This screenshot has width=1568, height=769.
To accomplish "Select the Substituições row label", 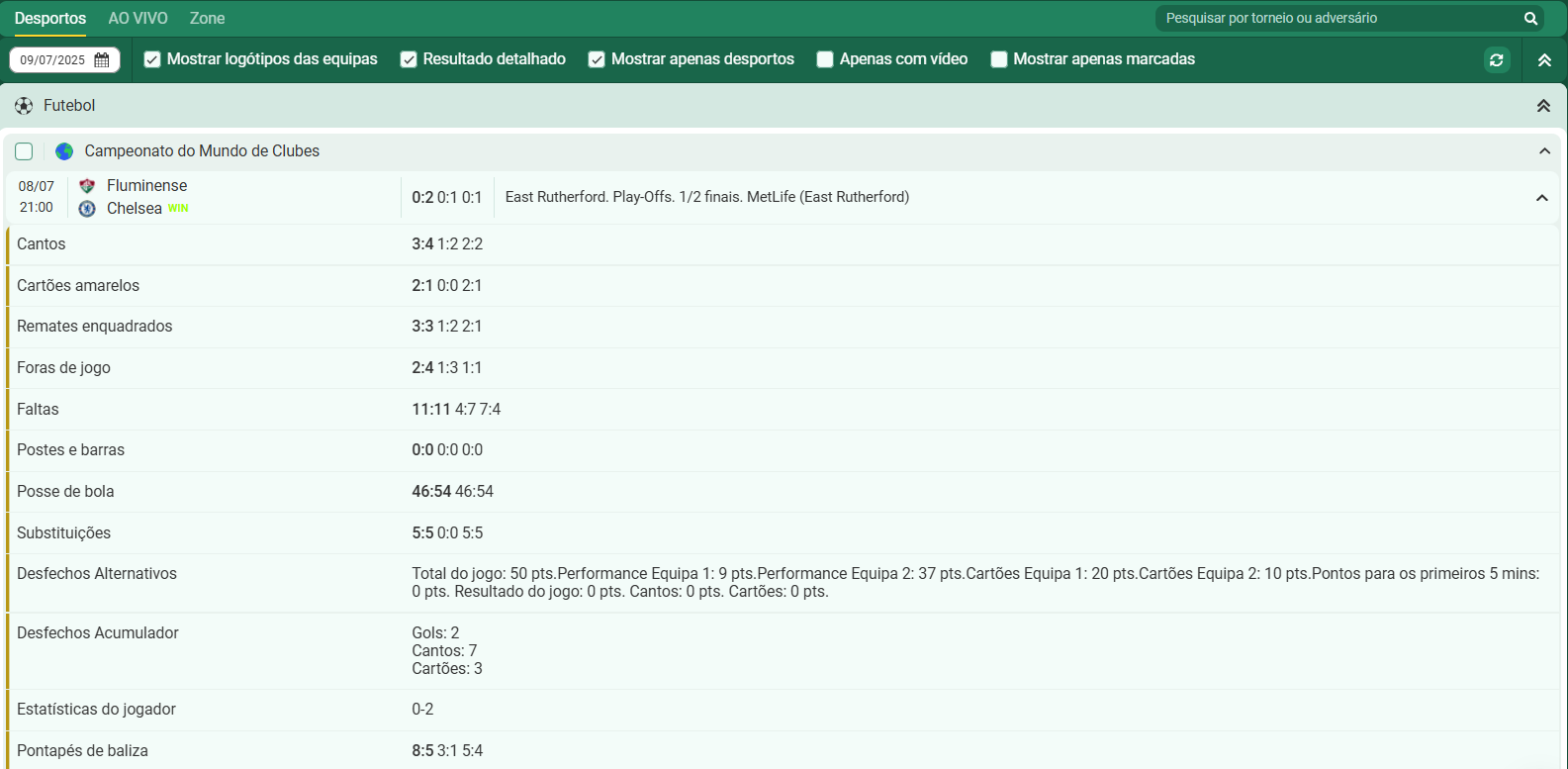I will (x=63, y=533).
